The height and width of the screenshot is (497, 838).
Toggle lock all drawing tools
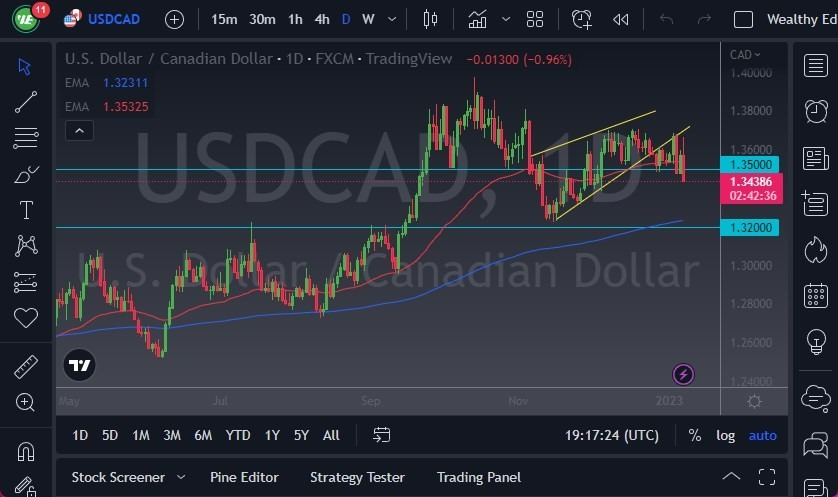click(x=25, y=486)
